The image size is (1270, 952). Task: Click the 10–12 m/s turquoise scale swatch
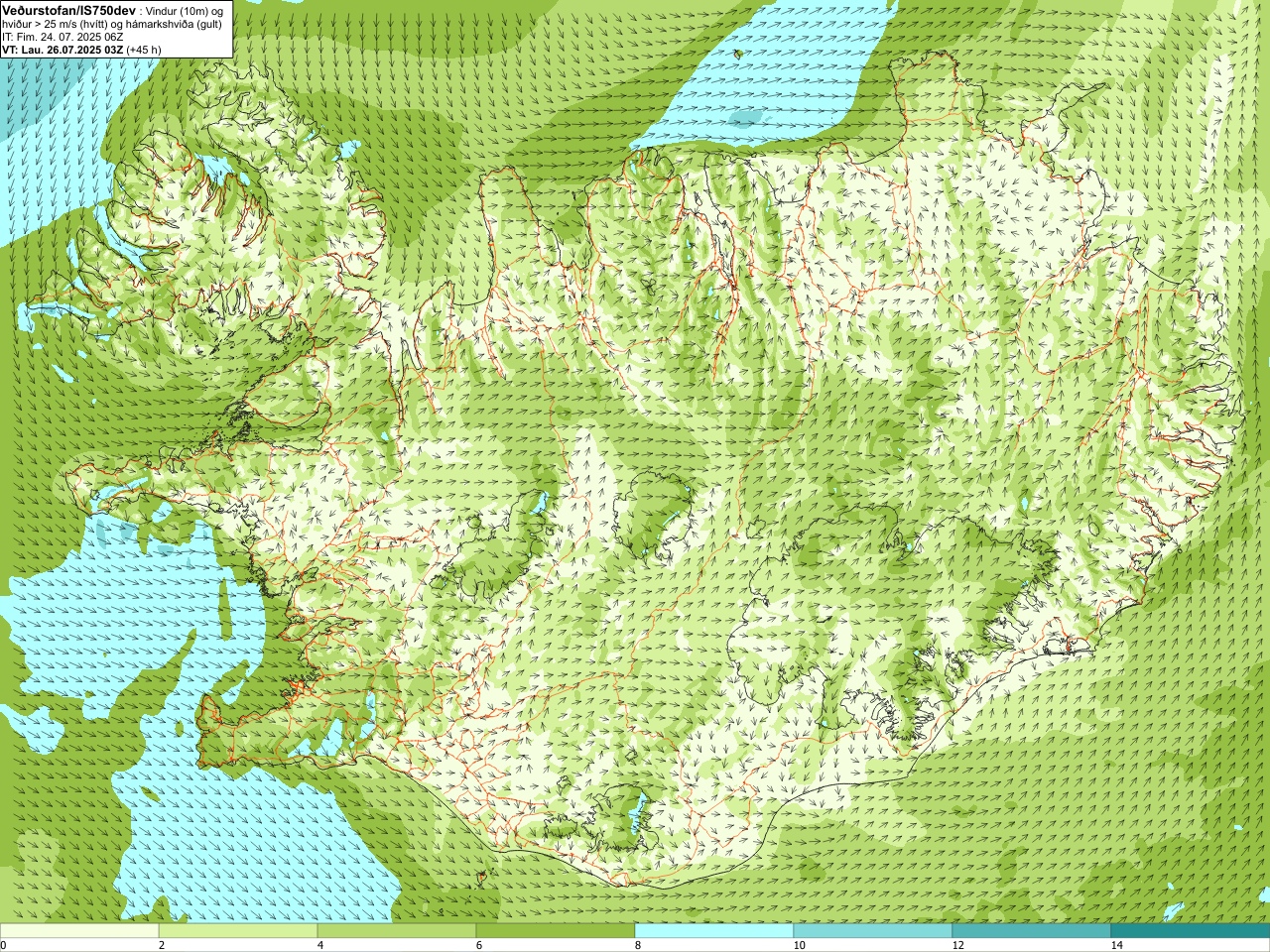(873, 931)
